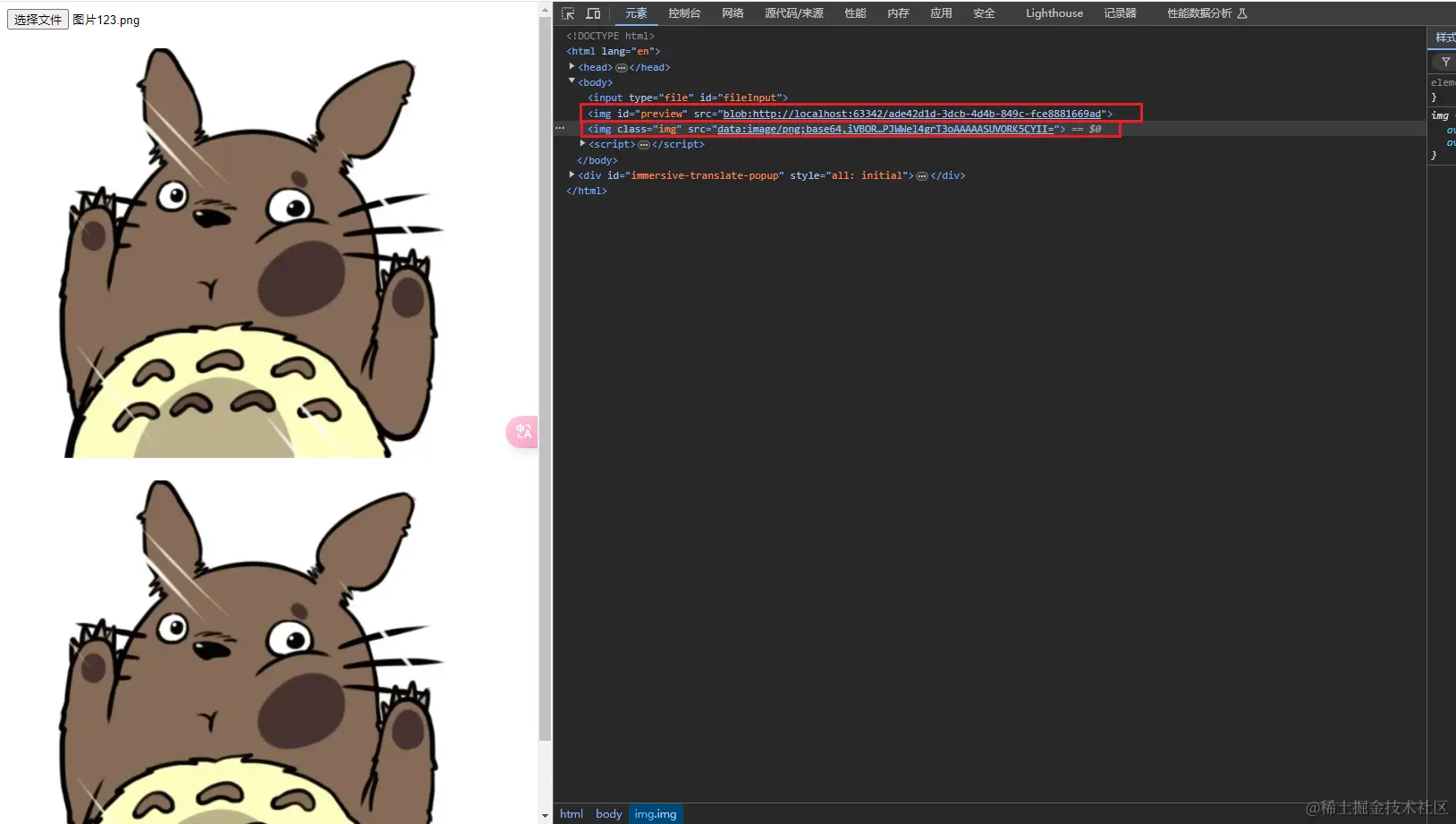
Task: Select the img id="preview" node
Action: [x=850, y=114]
